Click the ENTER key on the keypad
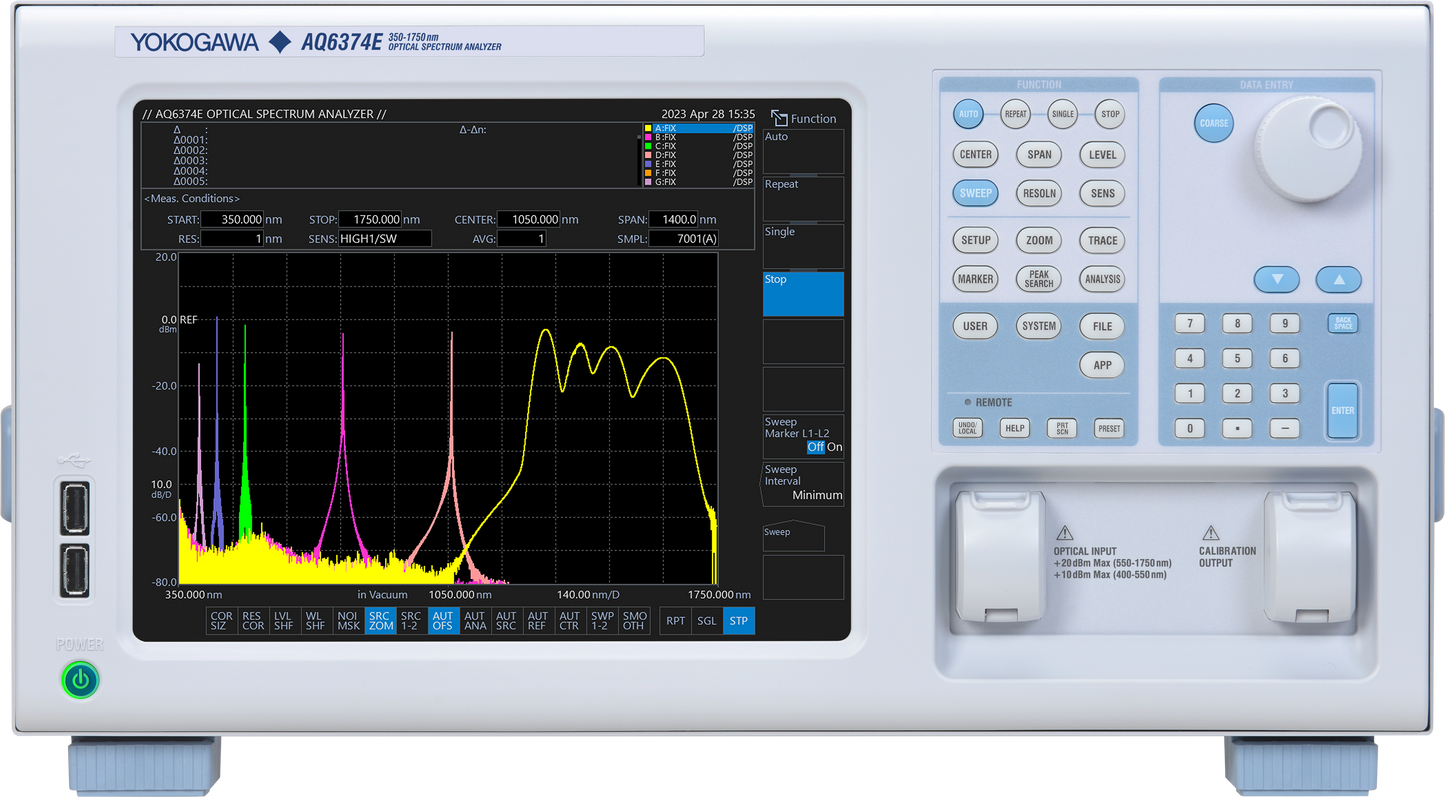This screenshot has width=1445, height=797. (x=1342, y=410)
